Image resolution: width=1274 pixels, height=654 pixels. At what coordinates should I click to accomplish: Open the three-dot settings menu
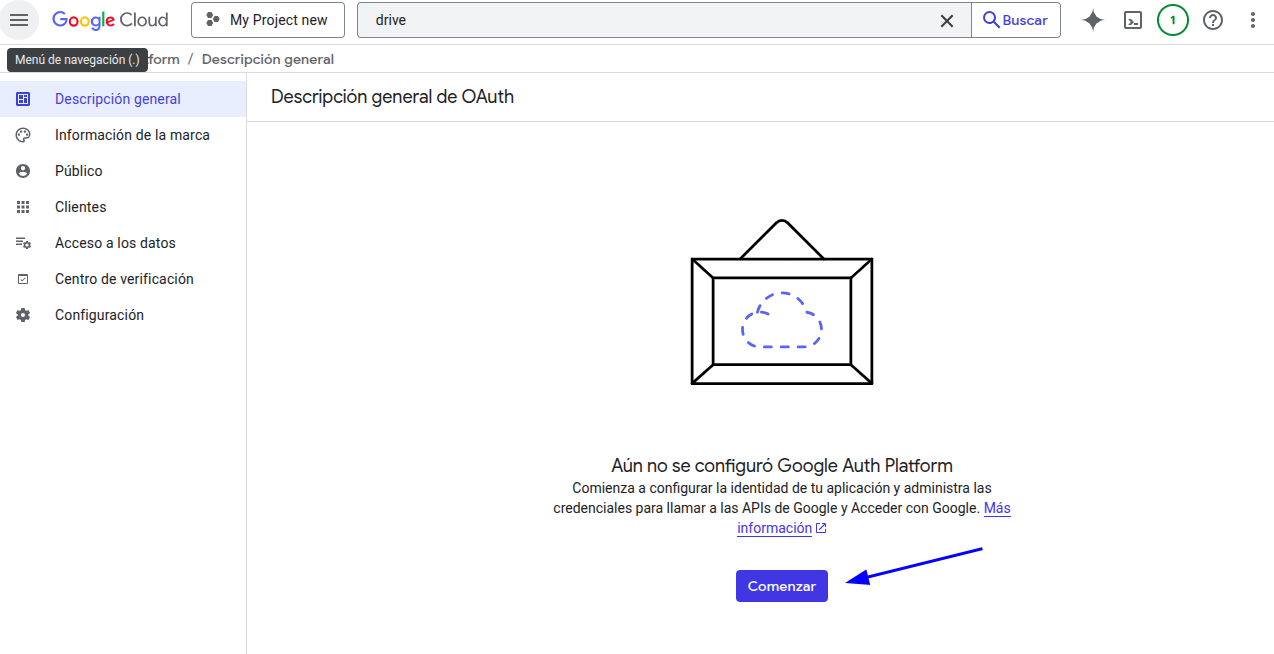pos(1253,20)
